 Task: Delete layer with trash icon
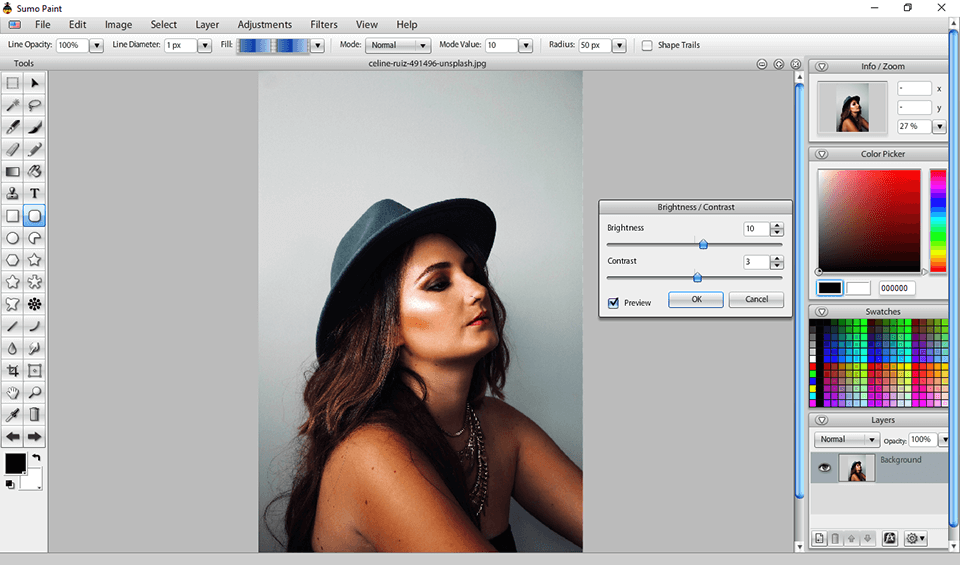(x=835, y=538)
